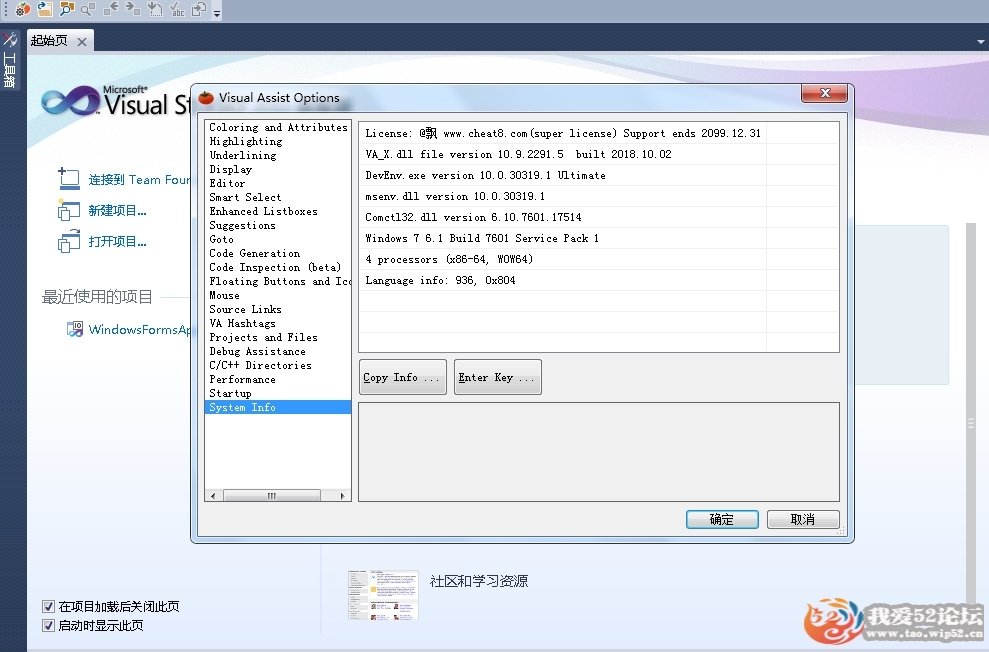Click the abc spell check toolbar icon
989x652 pixels.
point(177,9)
